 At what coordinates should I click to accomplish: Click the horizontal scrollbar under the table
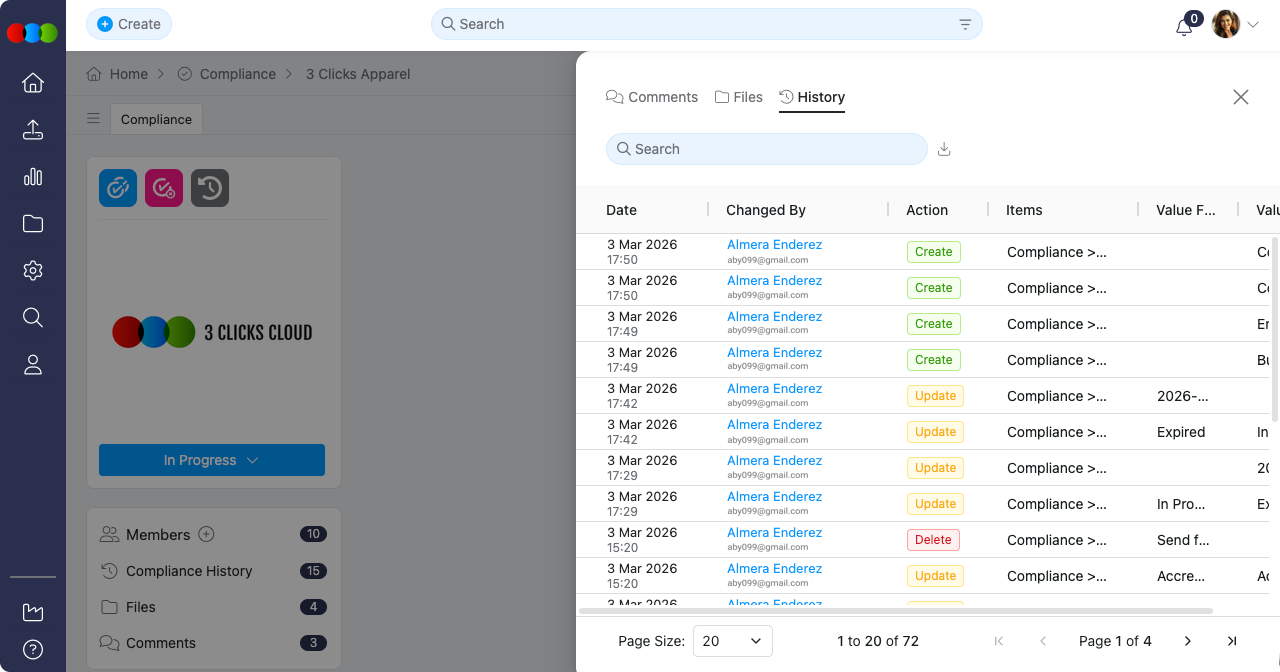coord(895,610)
